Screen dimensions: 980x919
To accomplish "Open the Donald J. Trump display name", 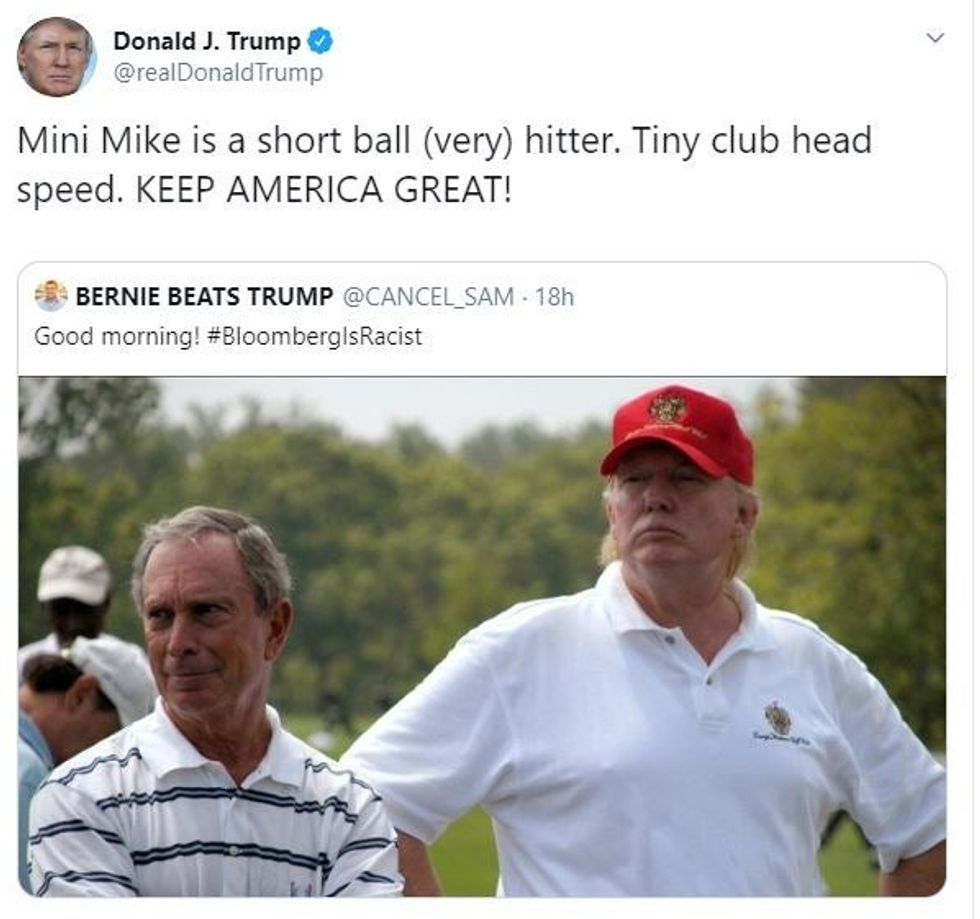I will click(x=207, y=41).
